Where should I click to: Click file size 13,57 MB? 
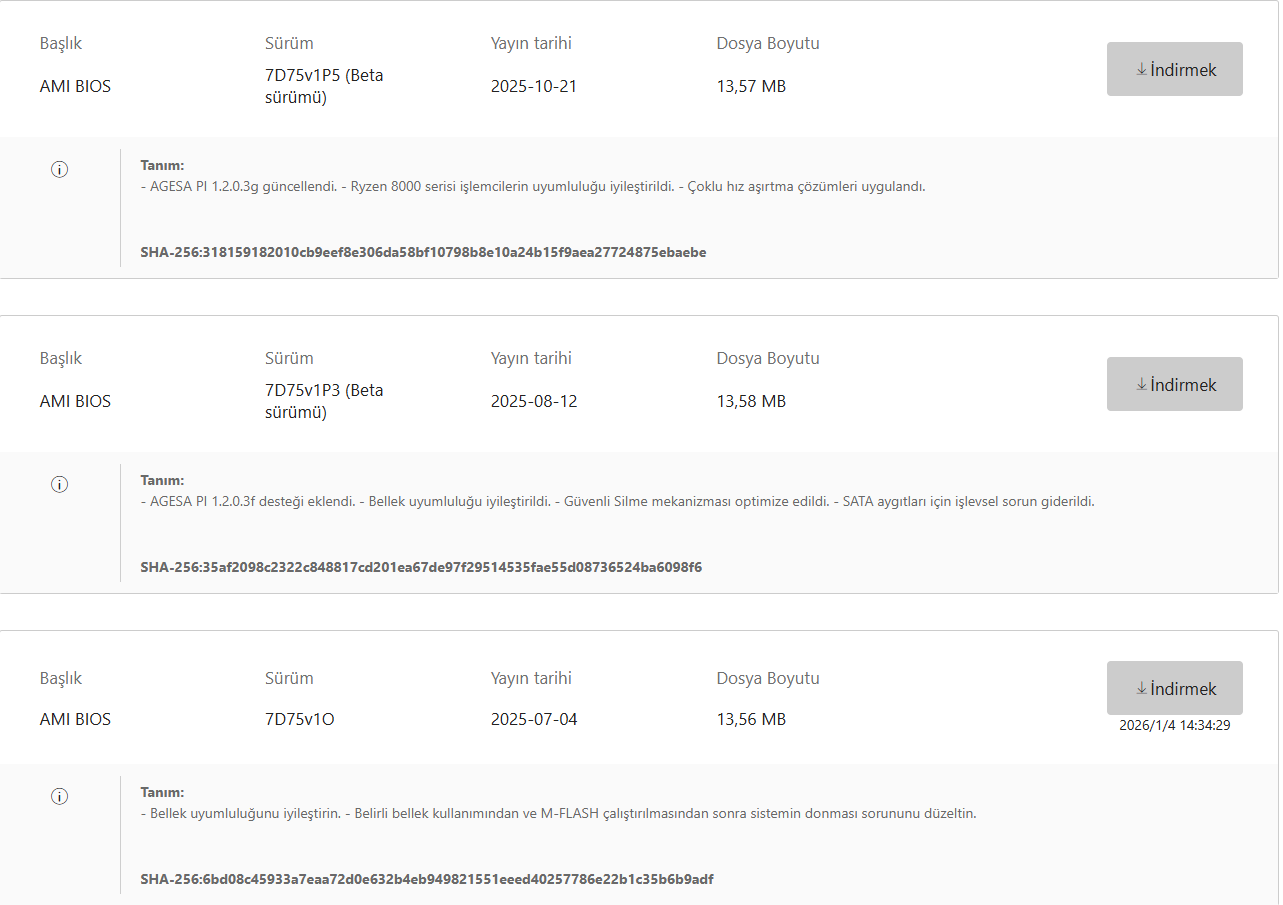coord(751,86)
